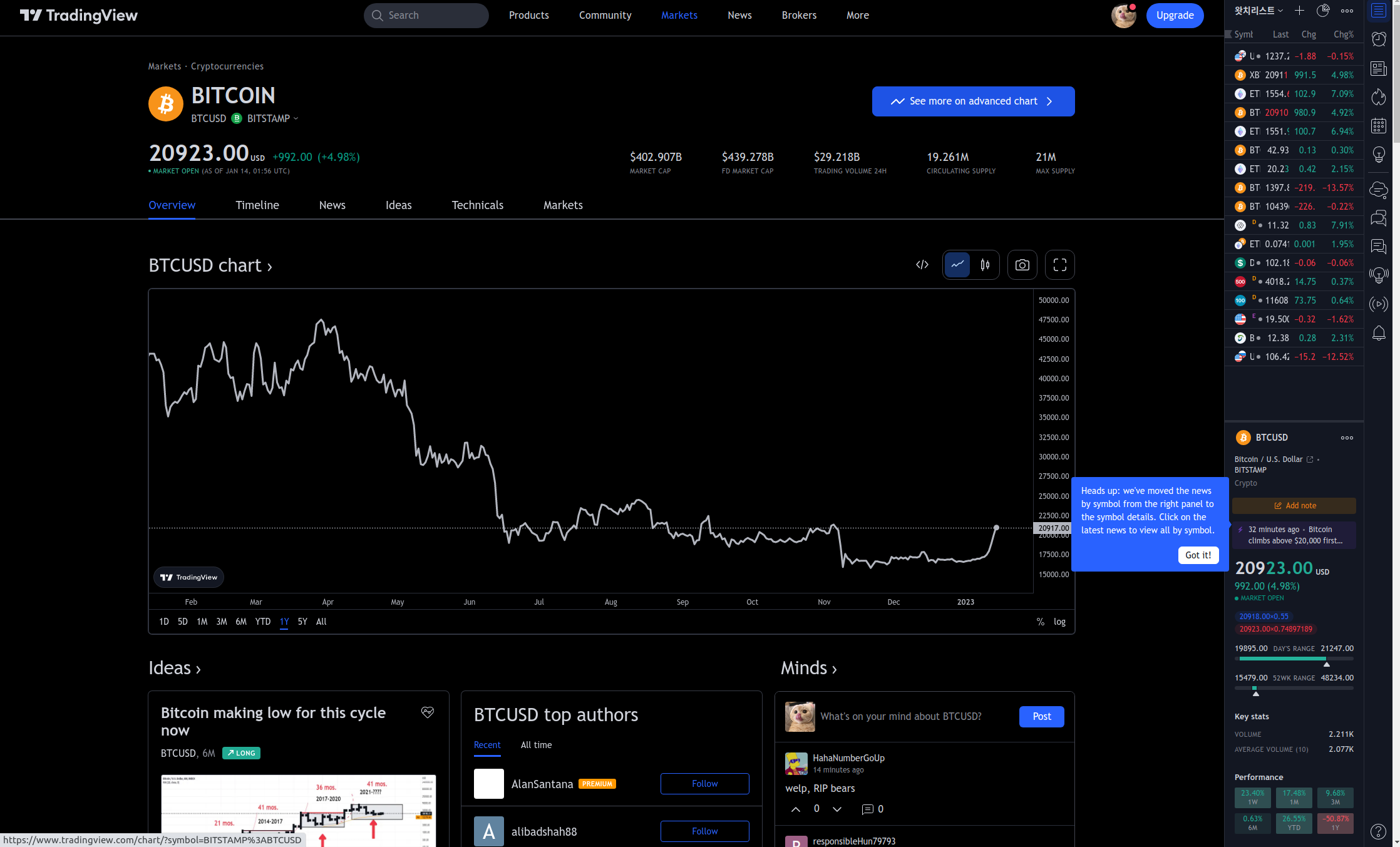Take a chart snapshot with camera icon
The height and width of the screenshot is (847, 1400).
point(1022,265)
